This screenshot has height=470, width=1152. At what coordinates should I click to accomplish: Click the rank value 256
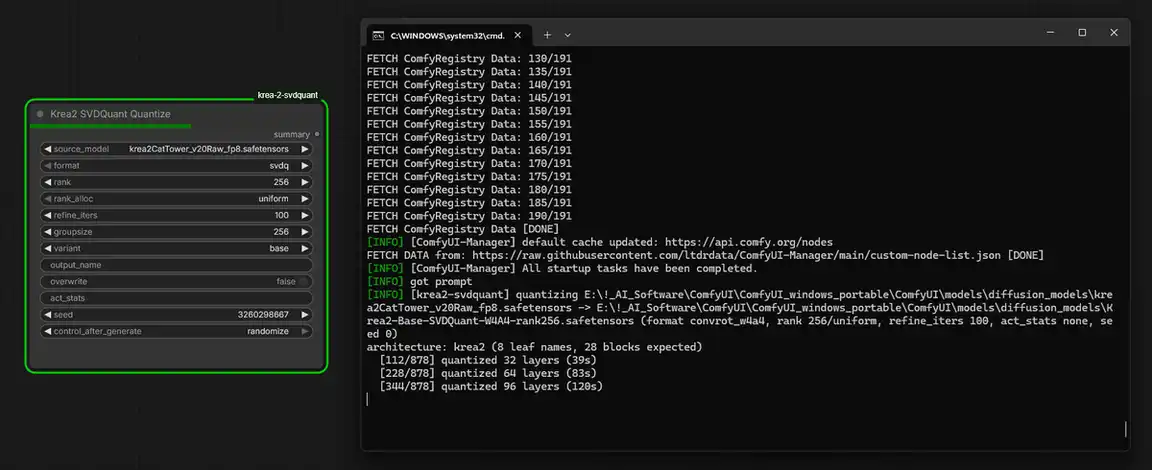pyautogui.click(x=281, y=182)
